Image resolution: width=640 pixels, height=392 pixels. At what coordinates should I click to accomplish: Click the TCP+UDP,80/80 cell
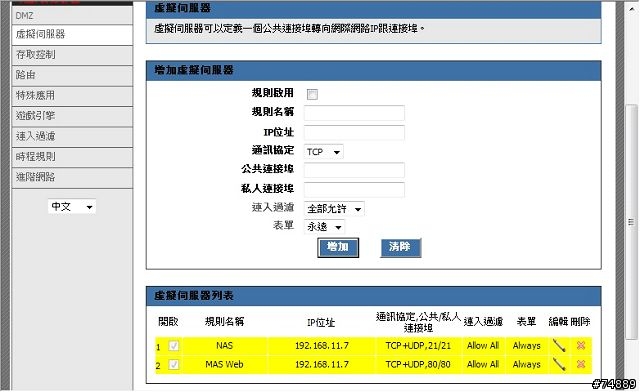[418, 364]
